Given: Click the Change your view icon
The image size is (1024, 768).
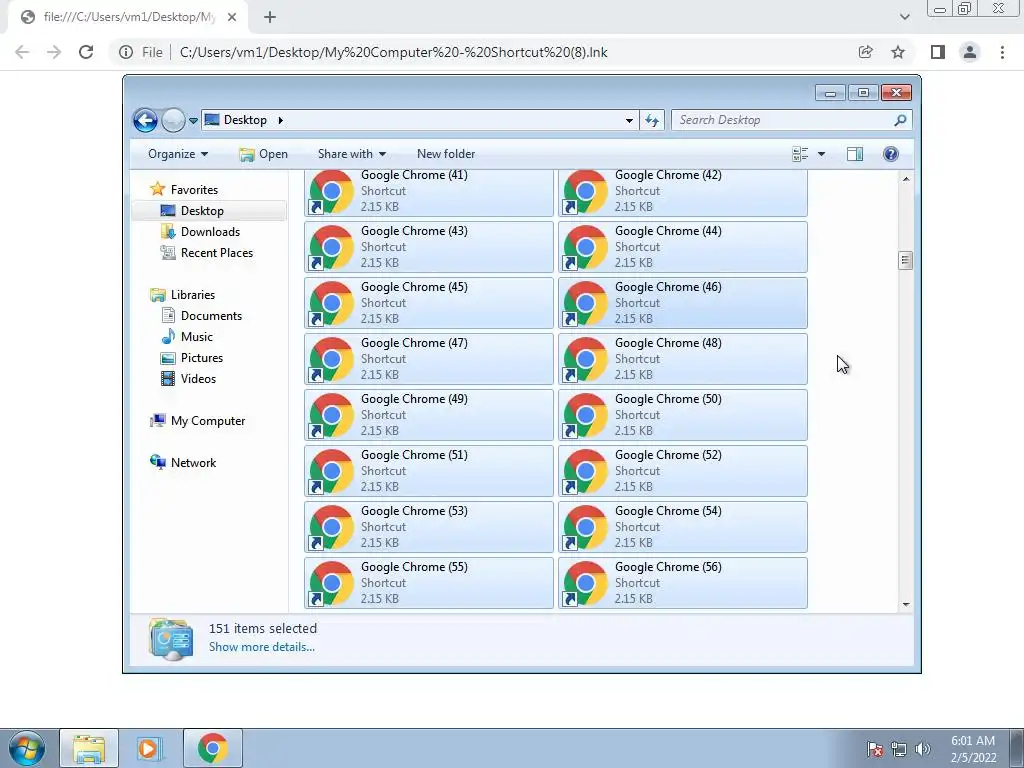Looking at the screenshot, I should (800, 154).
